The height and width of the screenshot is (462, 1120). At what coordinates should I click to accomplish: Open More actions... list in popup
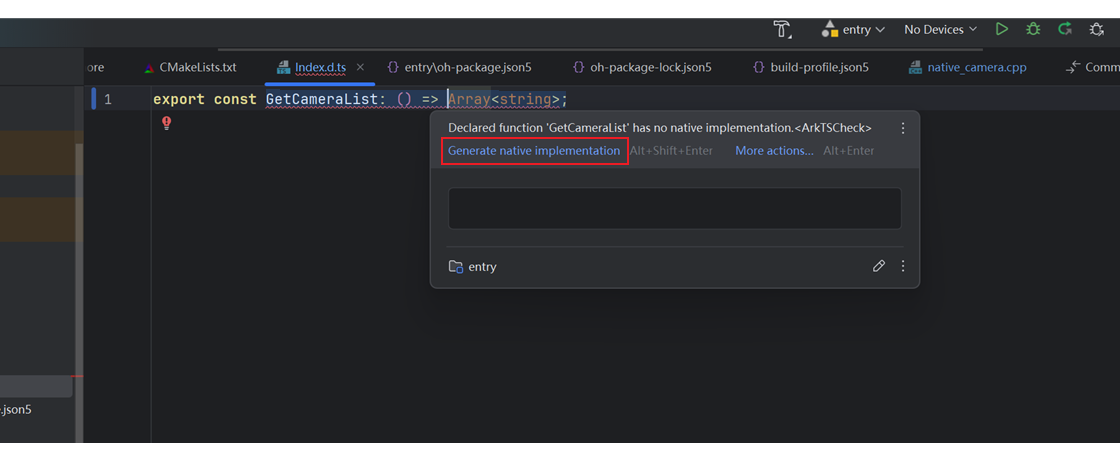tap(774, 151)
